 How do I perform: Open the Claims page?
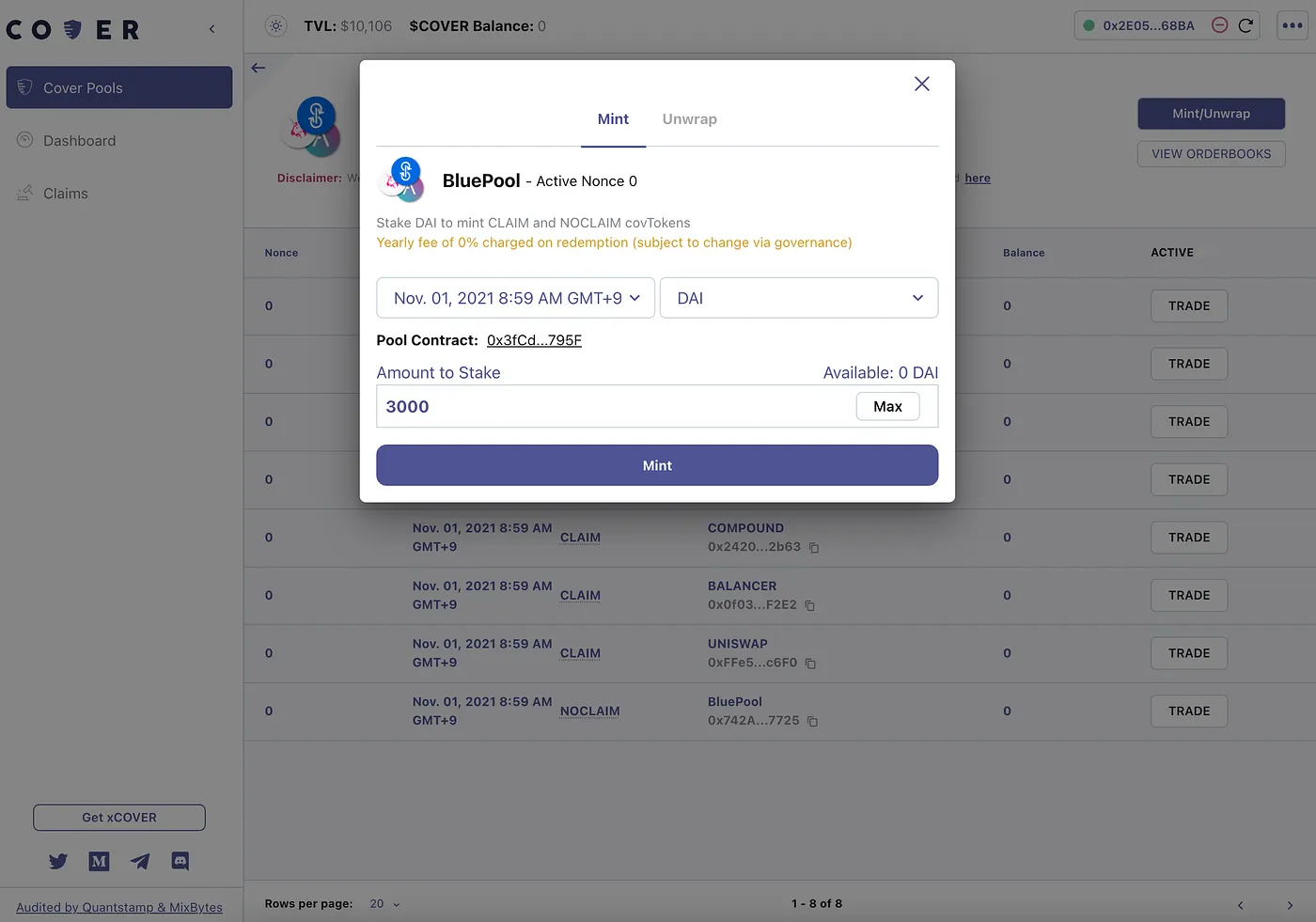(x=66, y=194)
